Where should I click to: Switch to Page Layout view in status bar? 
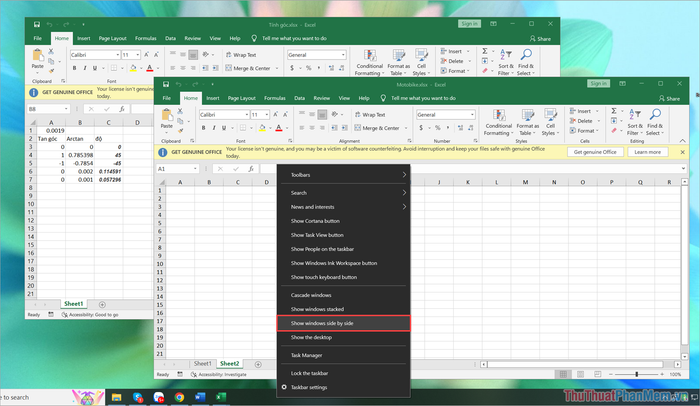pyautogui.click(x=580, y=374)
